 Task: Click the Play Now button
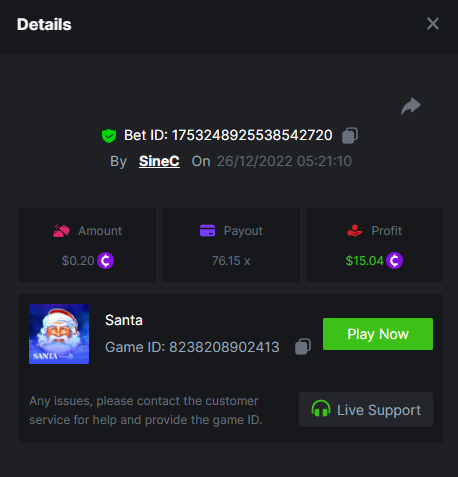point(378,334)
